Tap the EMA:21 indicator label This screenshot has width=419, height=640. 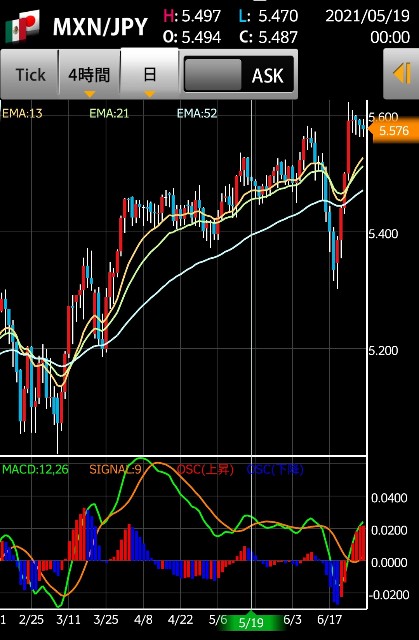pyautogui.click(x=109, y=113)
